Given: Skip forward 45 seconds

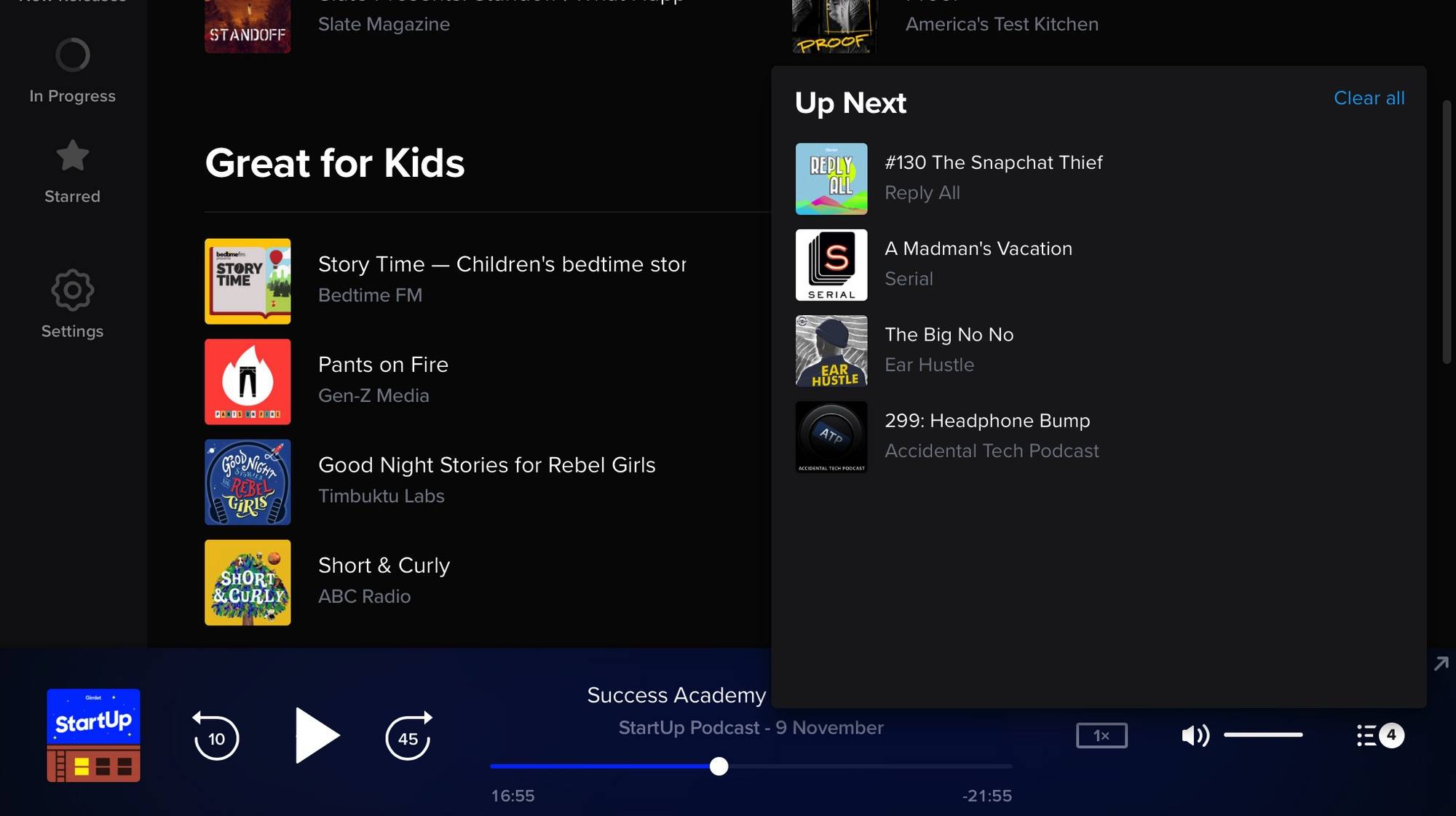Looking at the screenshot, I should tap(408, 737).
